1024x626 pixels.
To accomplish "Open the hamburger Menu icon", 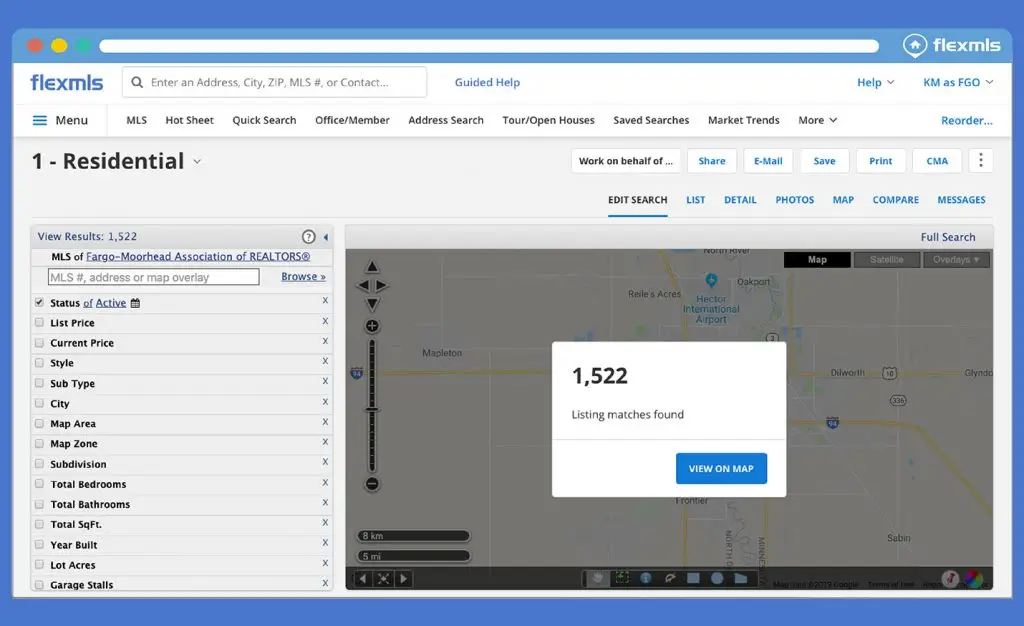I will pyautogui.click(x=40, y=120).
